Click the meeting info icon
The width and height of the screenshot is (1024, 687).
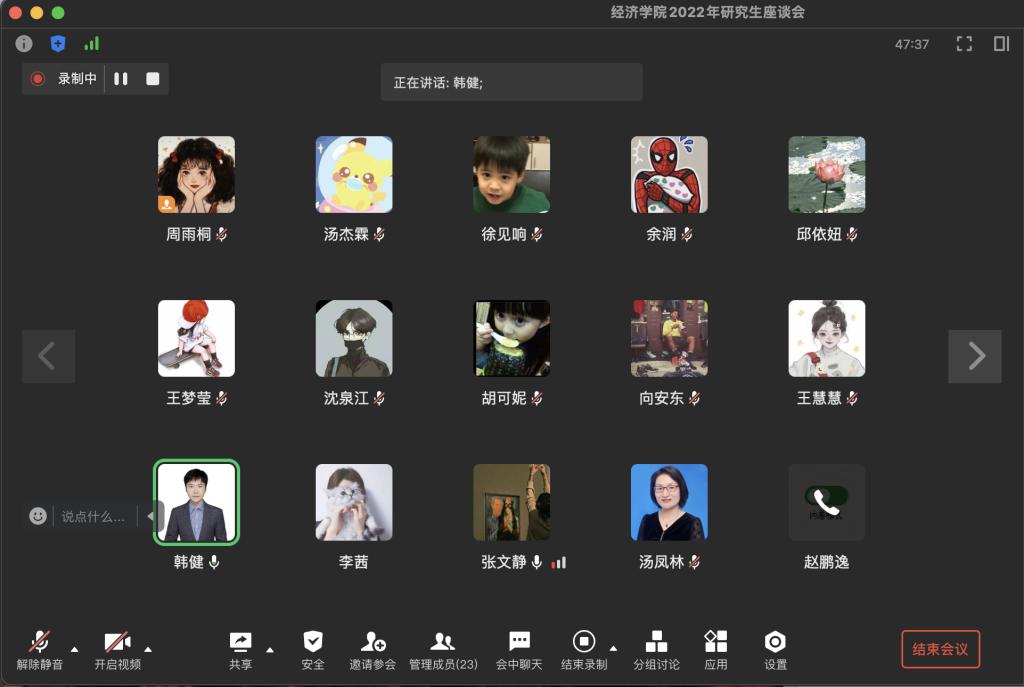point(24,43)
